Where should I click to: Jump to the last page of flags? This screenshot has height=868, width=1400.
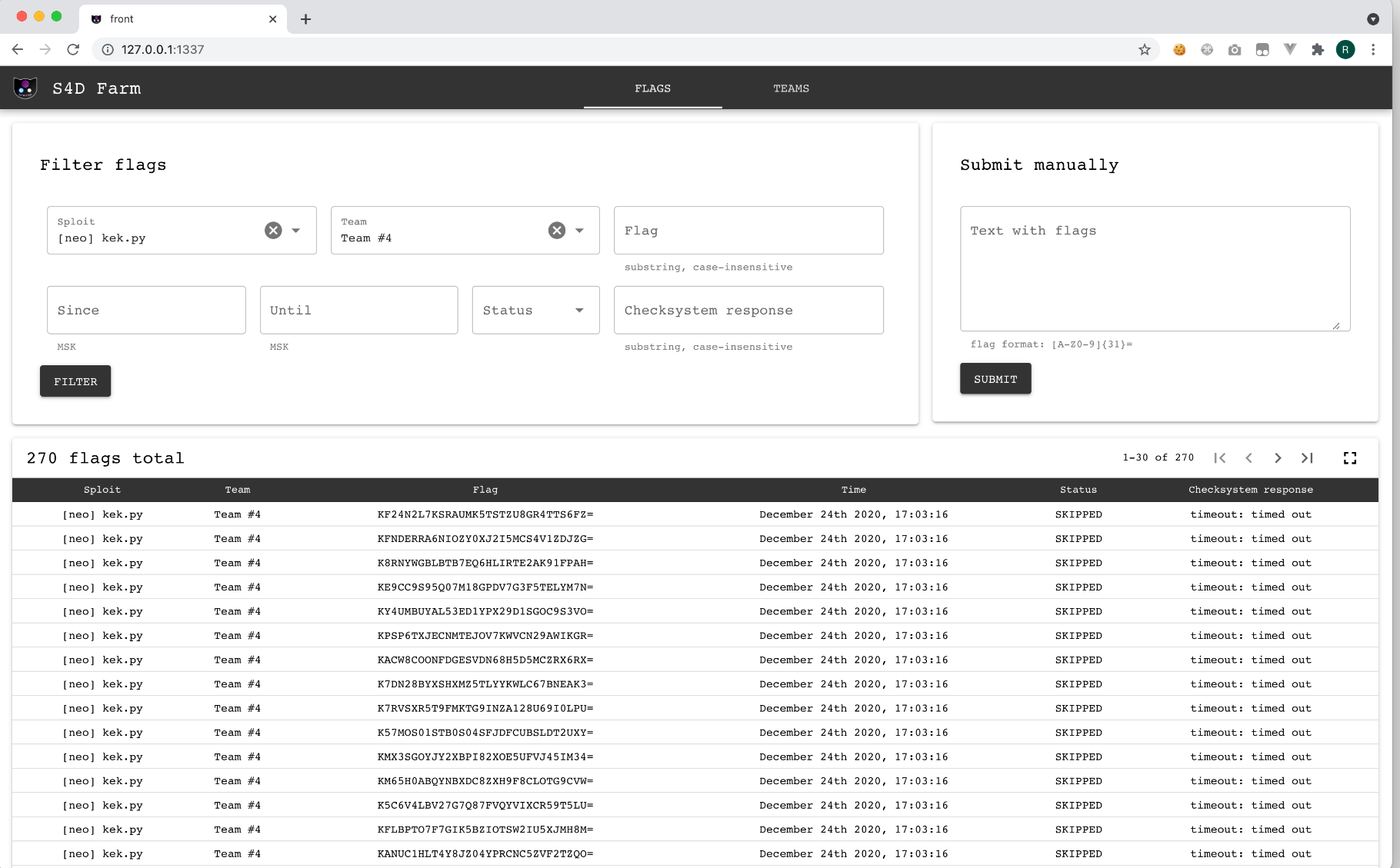1307,458
